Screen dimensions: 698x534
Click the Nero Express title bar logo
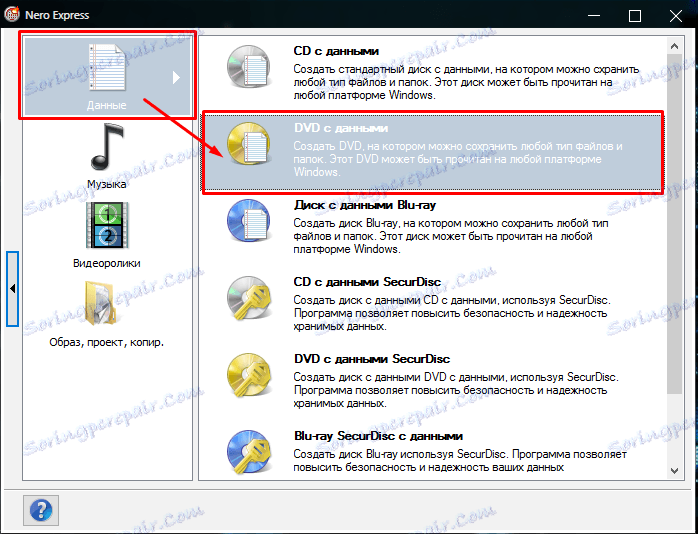pyautogui.click(x=12, y=15)
